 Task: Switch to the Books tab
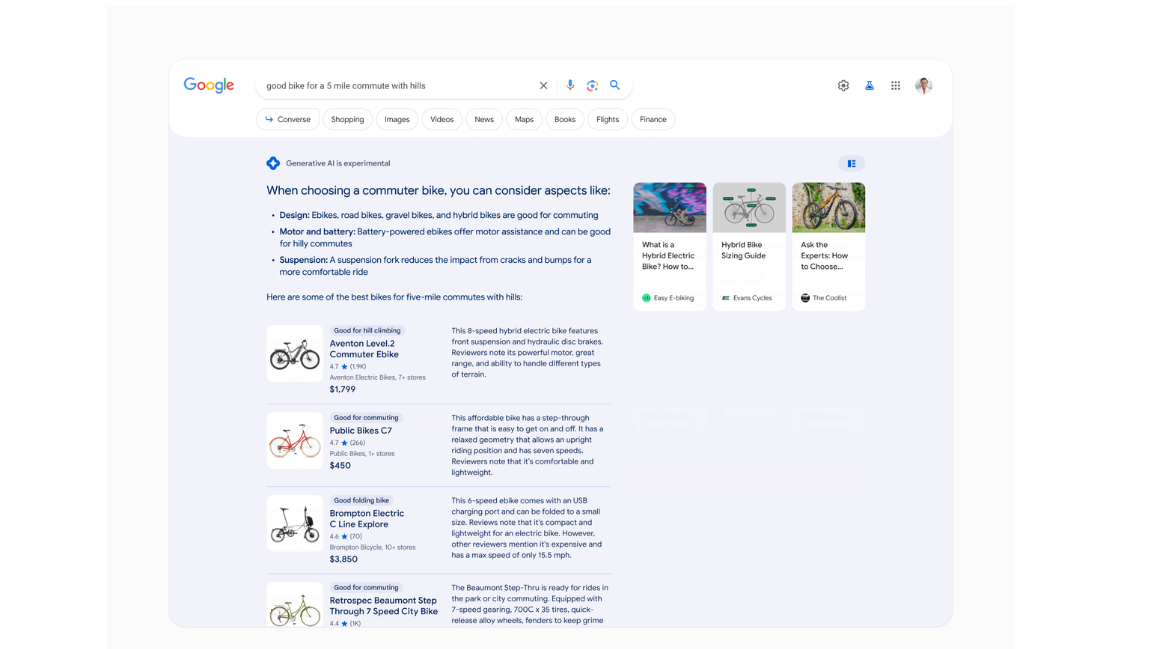point(565,119)
